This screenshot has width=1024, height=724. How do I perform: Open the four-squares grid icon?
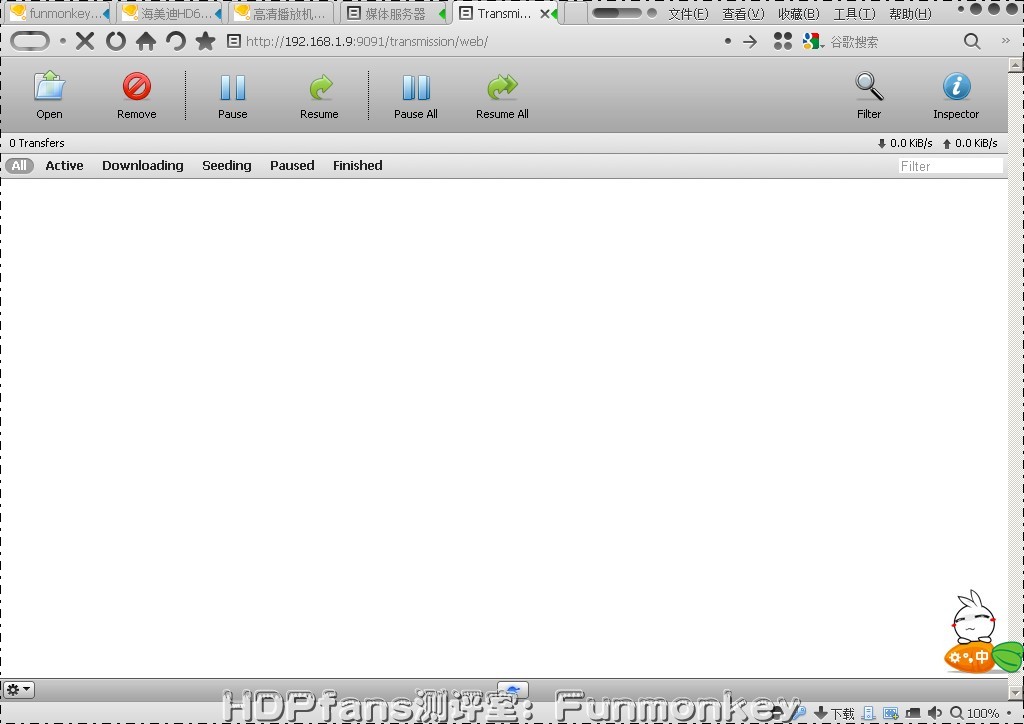click(x=782, y=41)
